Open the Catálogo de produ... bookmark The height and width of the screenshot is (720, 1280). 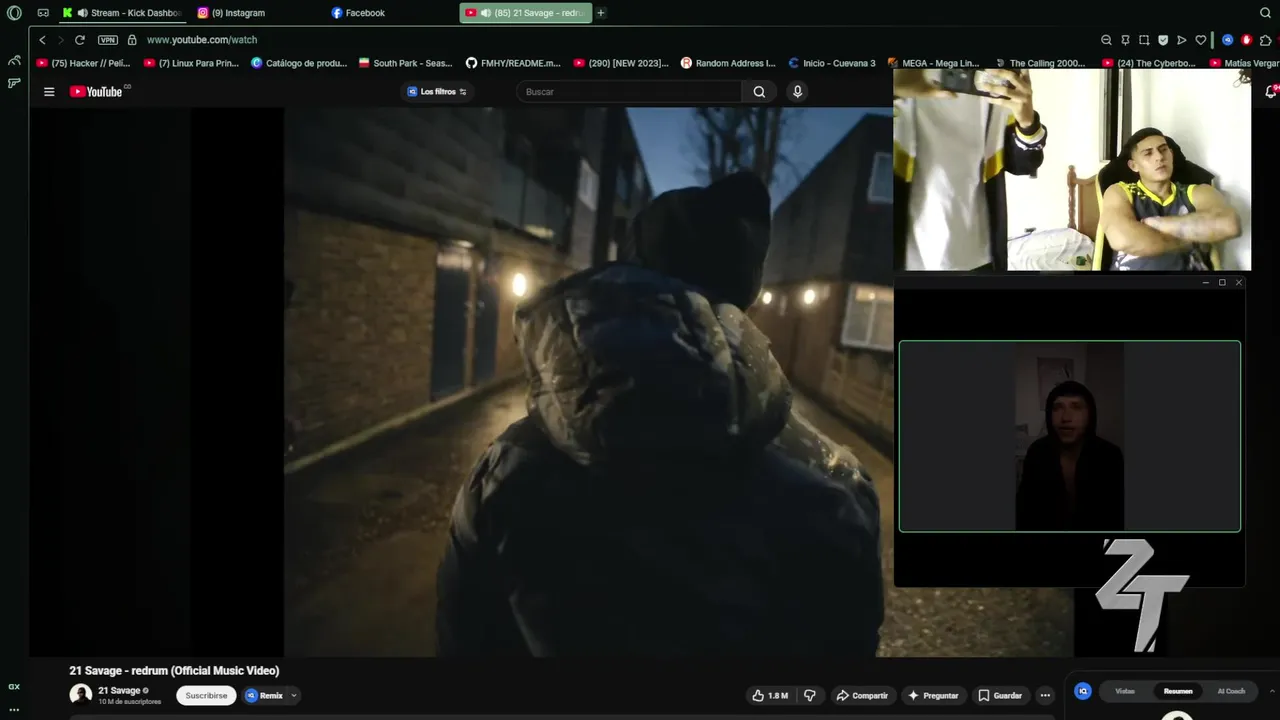299,63
